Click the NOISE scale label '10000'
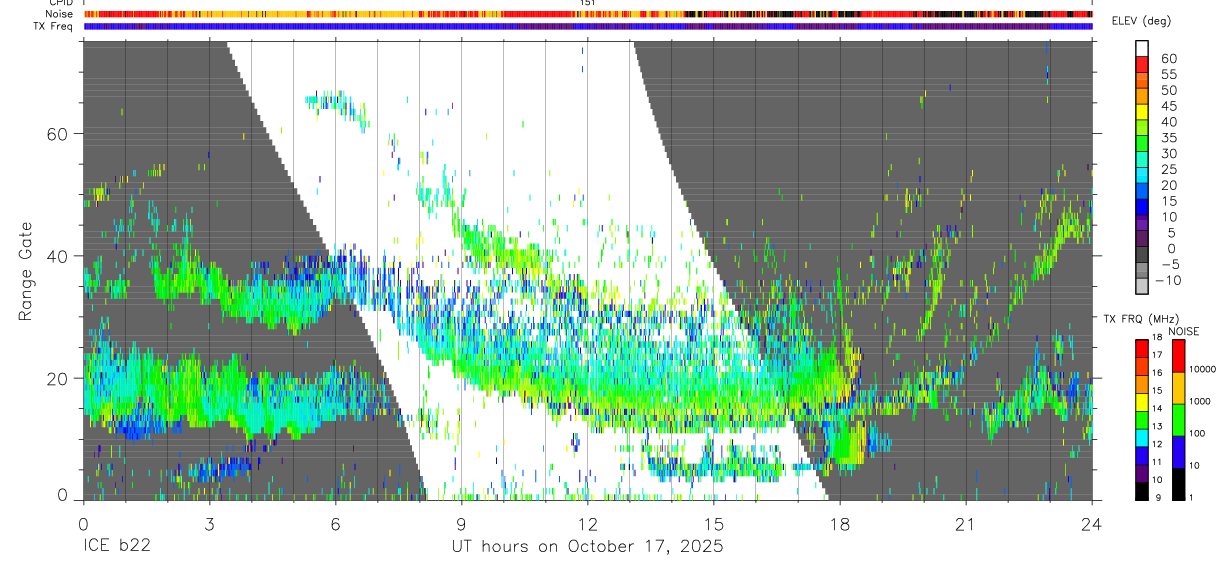 point(1203,369)
